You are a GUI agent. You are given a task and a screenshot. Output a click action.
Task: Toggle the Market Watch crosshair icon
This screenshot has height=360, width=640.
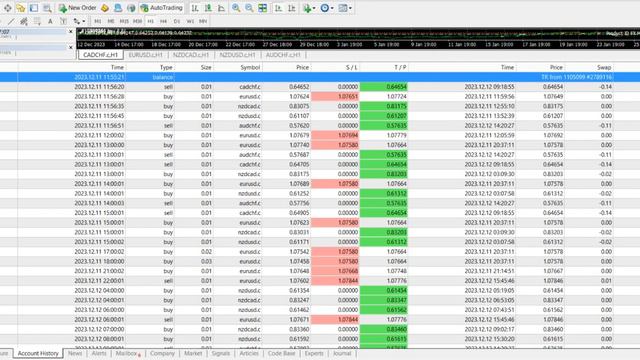coord(7,8)
